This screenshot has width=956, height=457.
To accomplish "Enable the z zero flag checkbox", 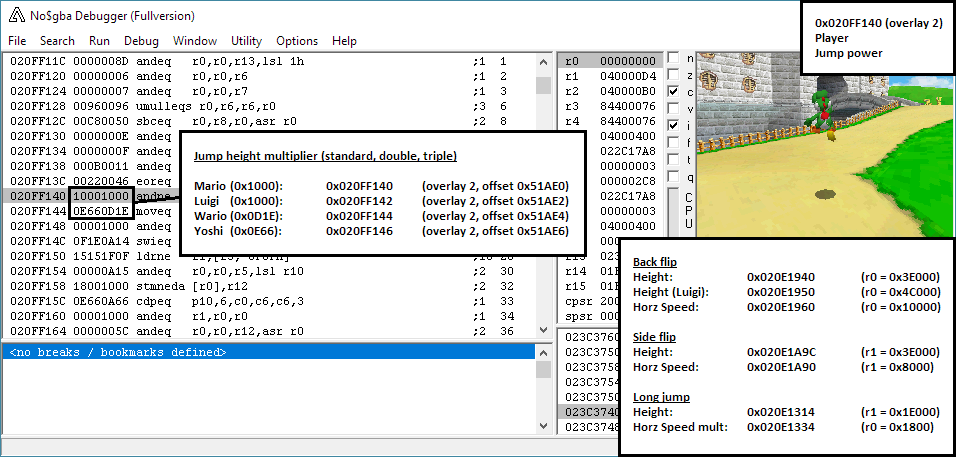I will click(674, 75).
